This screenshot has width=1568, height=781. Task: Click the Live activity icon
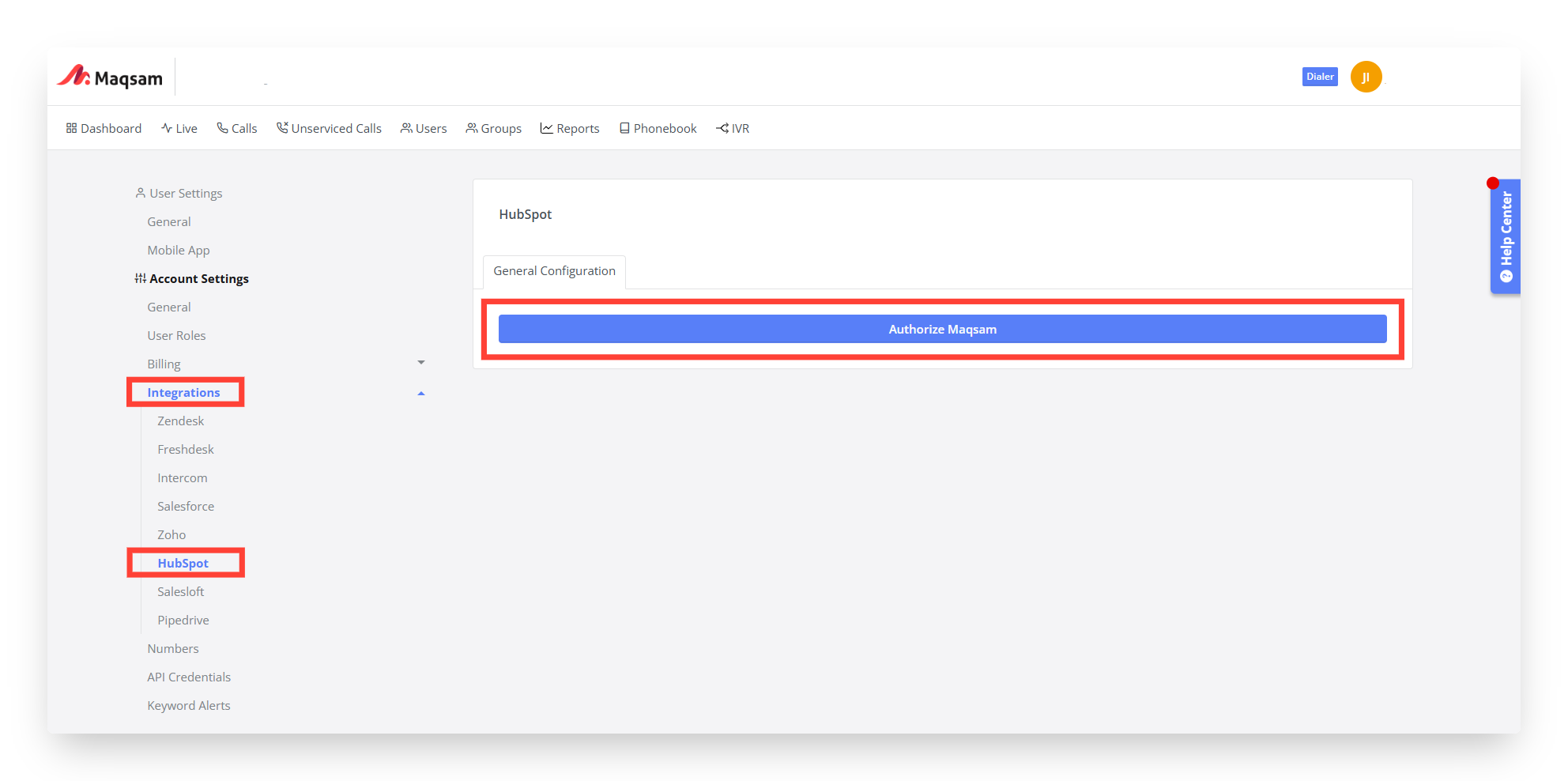pyautogui.click(x=167, y=128)
